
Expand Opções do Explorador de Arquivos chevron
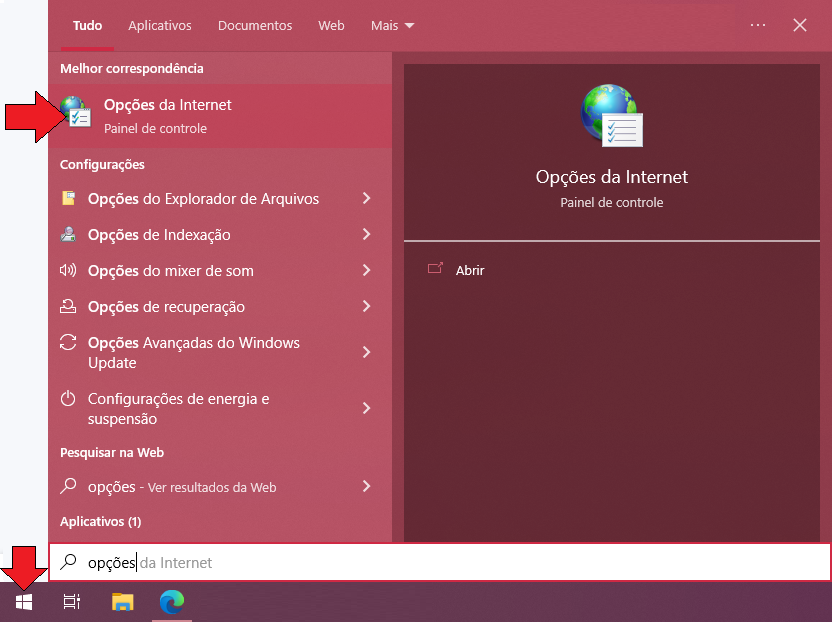[x=366, y=198]
